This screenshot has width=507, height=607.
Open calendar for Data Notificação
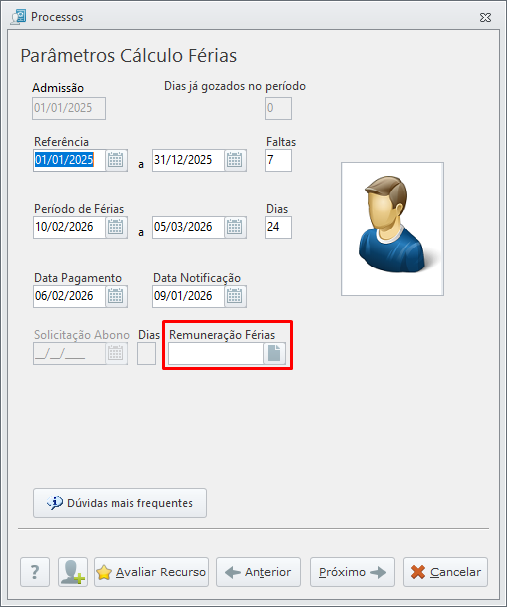(235, 296)
